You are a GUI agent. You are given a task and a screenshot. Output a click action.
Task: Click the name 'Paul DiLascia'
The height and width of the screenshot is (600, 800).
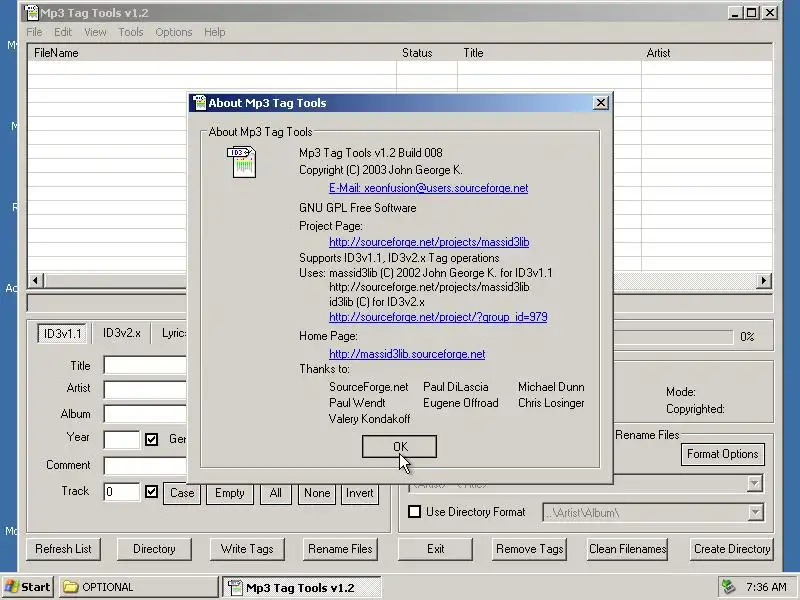click(x=456, y=387)
